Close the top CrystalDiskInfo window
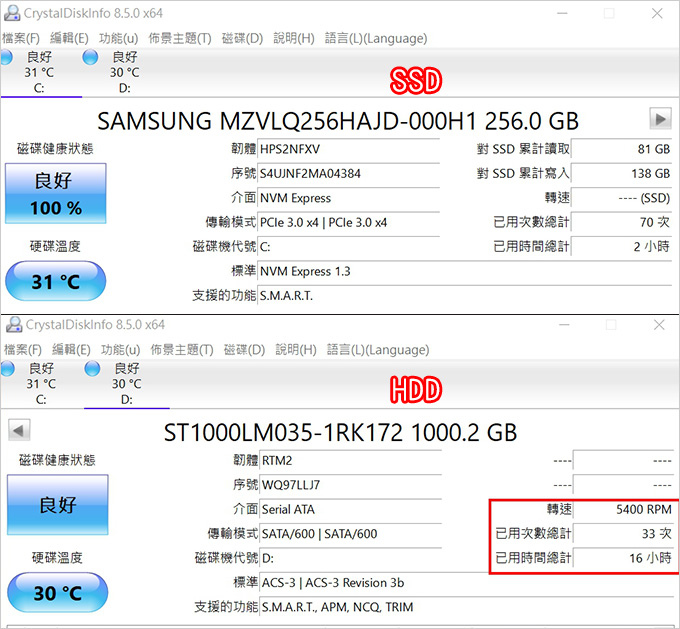This screenshot has height=629, width=680. [657, 13]
